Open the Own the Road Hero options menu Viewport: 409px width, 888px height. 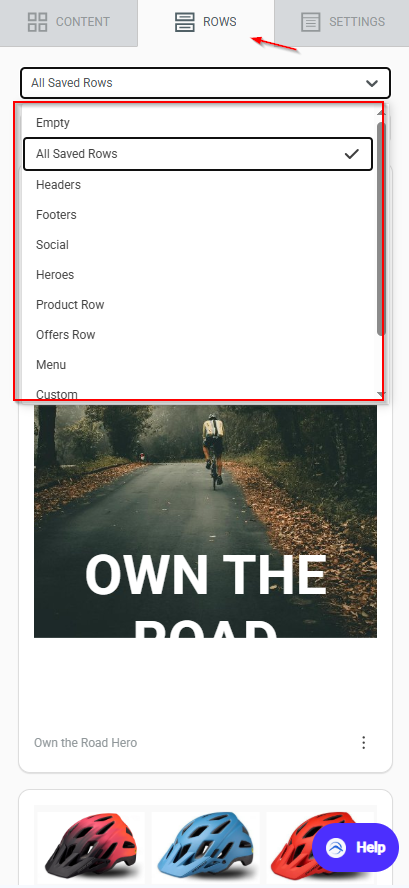(364, 742)
